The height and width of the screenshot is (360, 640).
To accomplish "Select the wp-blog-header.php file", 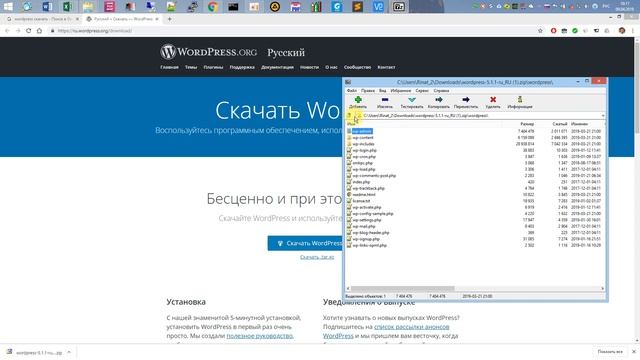I will [x=371, y=233].
